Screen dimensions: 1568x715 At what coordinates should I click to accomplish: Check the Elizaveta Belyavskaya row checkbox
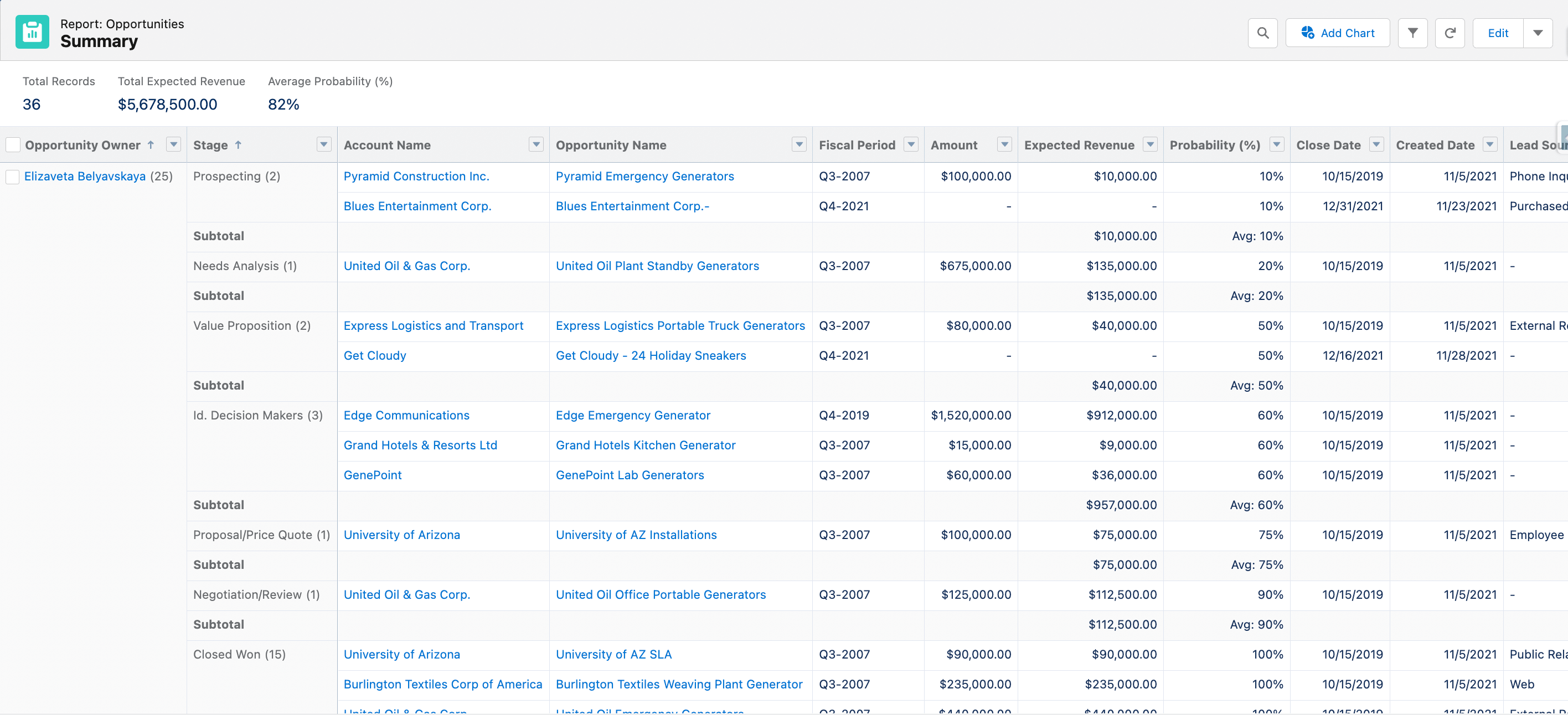pyautogui.click(x=13, y=177)
